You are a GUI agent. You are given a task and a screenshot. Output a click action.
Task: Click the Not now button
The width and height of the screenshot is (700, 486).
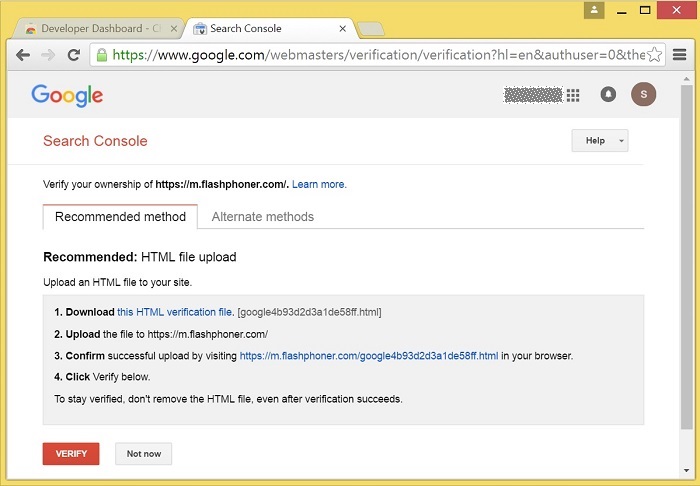point(143,454)
